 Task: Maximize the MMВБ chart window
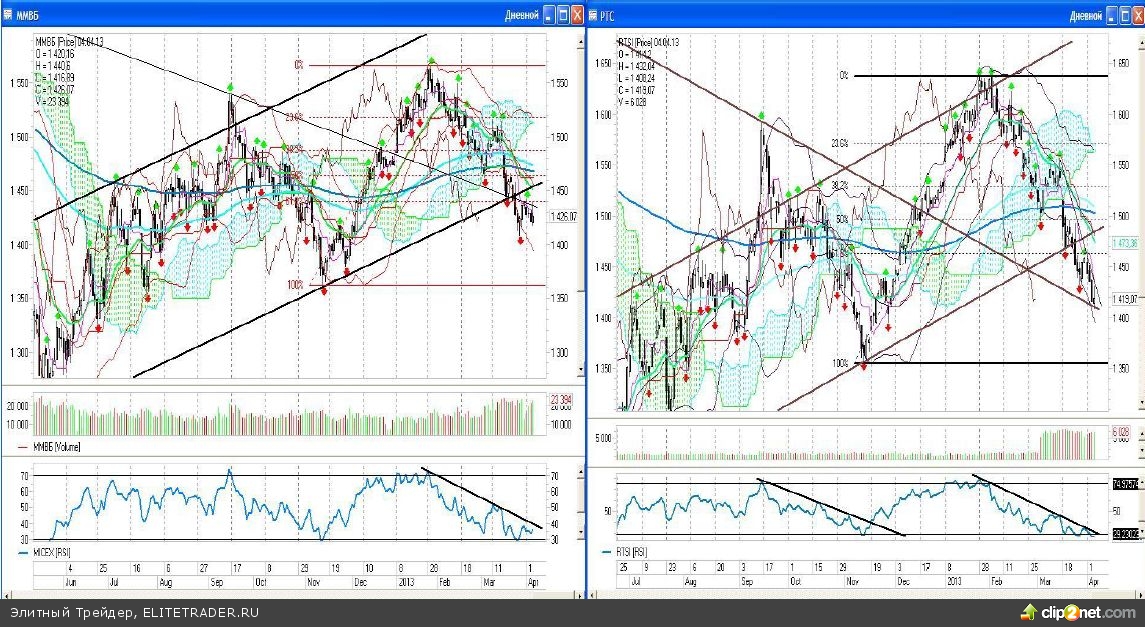563,14
